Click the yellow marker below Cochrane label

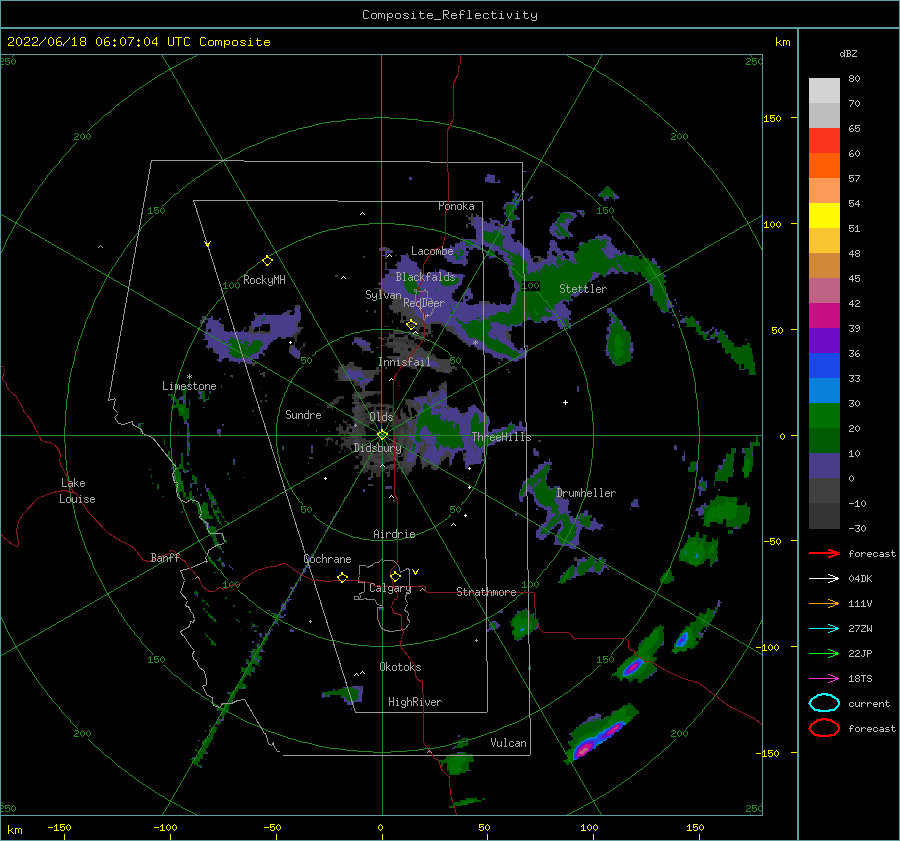point(343,577)
